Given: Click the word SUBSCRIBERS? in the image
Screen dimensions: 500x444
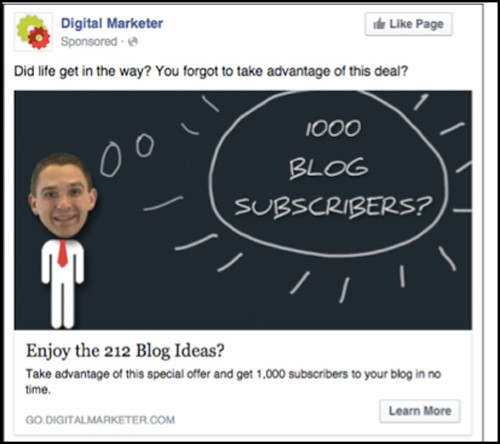Looking at the screenshot, I should tap(333, 207).
